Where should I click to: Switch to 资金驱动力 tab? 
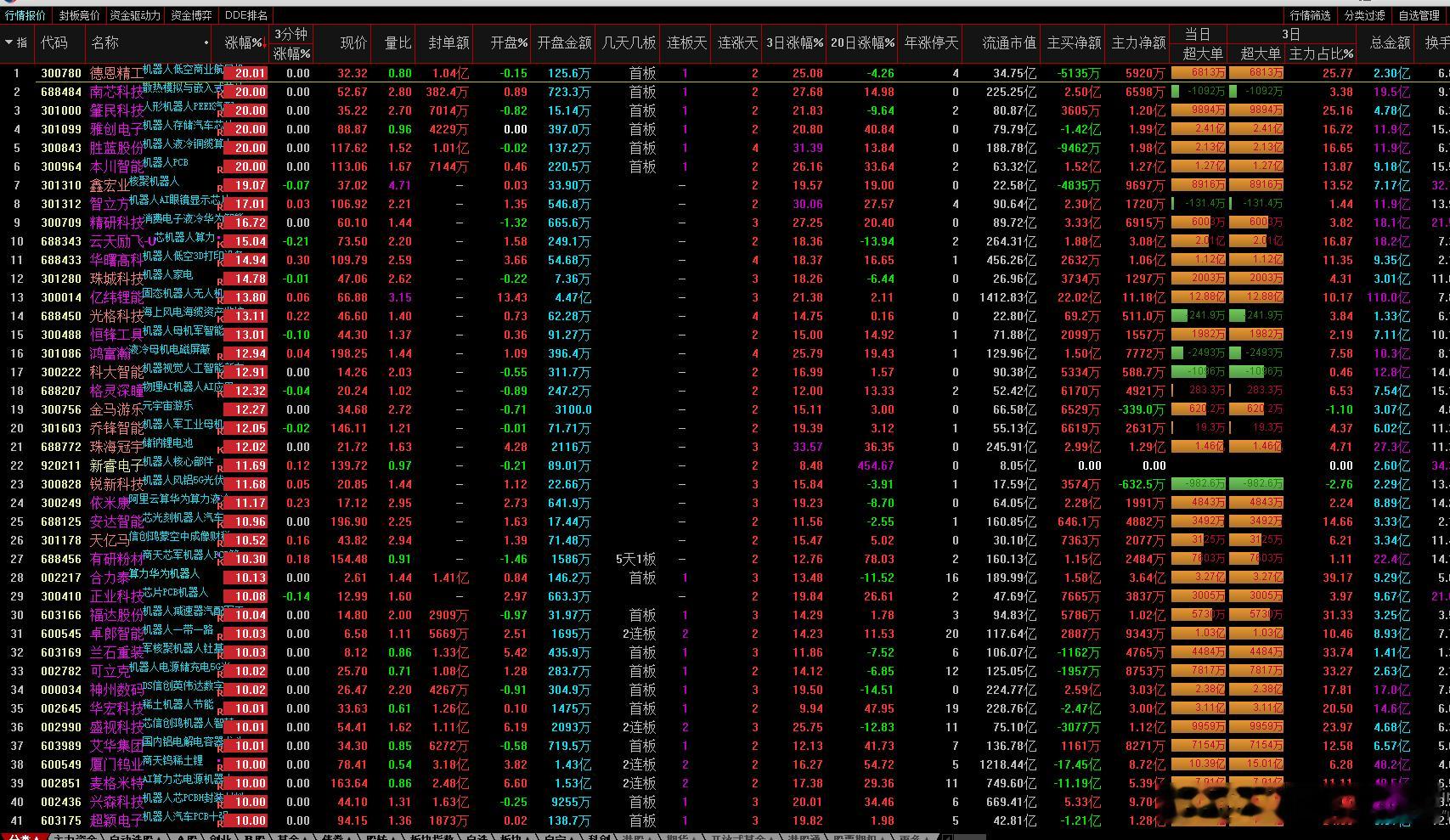point(135,15)
